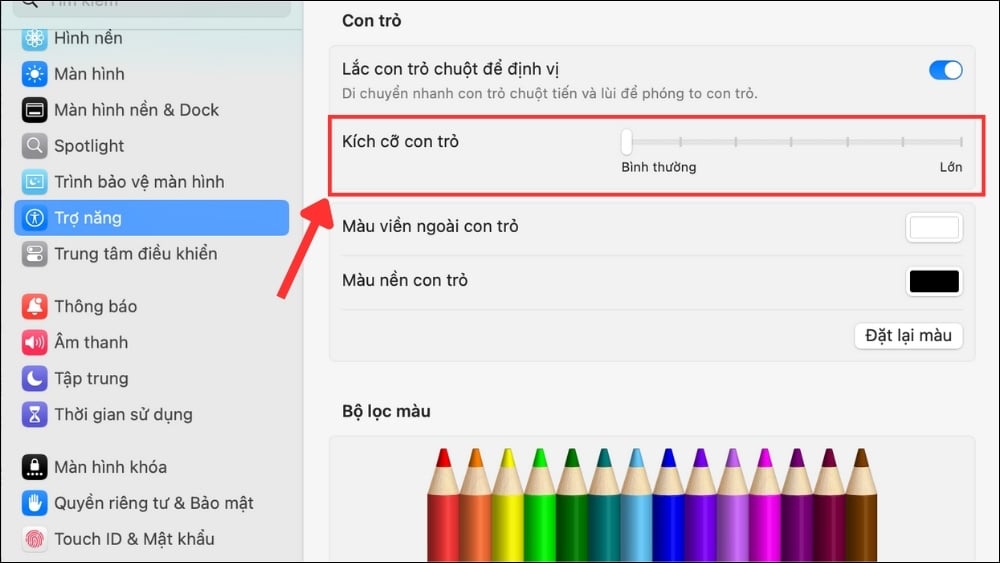Open Quyền riêng tư & Bảo mật
Viewport: 1000px width, 563px height.
[x=153, y=503]
